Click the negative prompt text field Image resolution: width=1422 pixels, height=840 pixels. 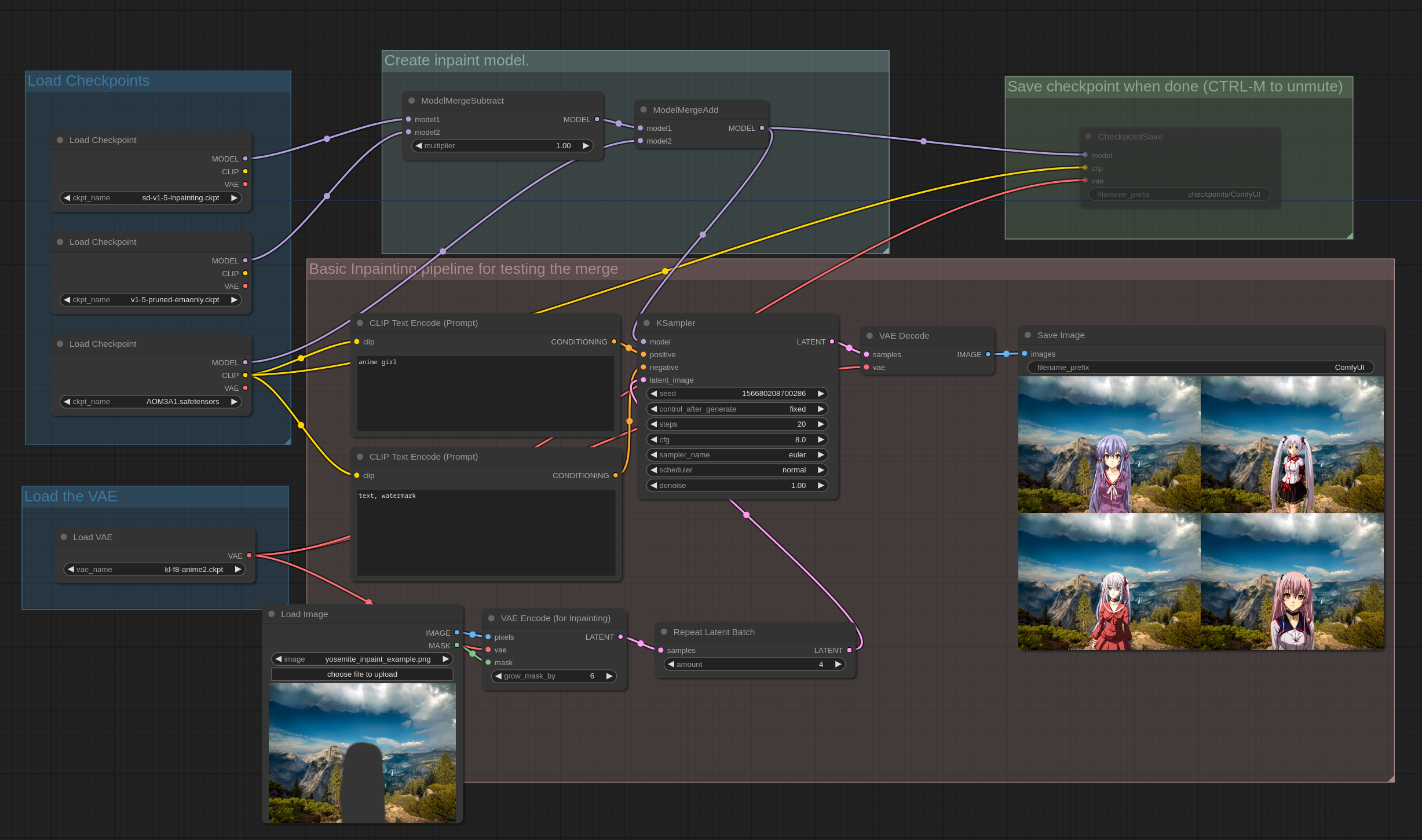pyautogui.click(x=486, y=533)
